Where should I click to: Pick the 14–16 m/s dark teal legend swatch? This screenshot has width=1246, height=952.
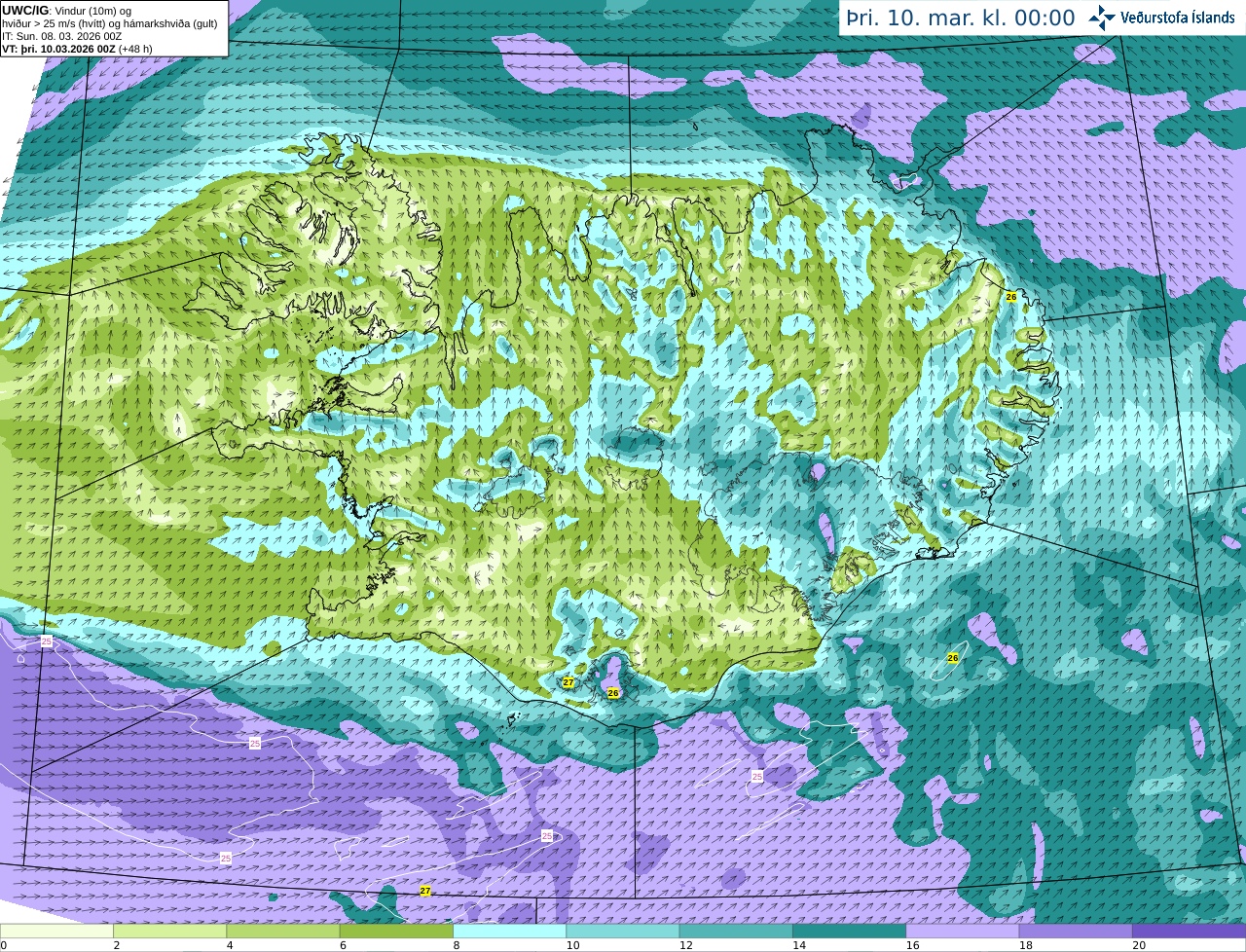849,931
